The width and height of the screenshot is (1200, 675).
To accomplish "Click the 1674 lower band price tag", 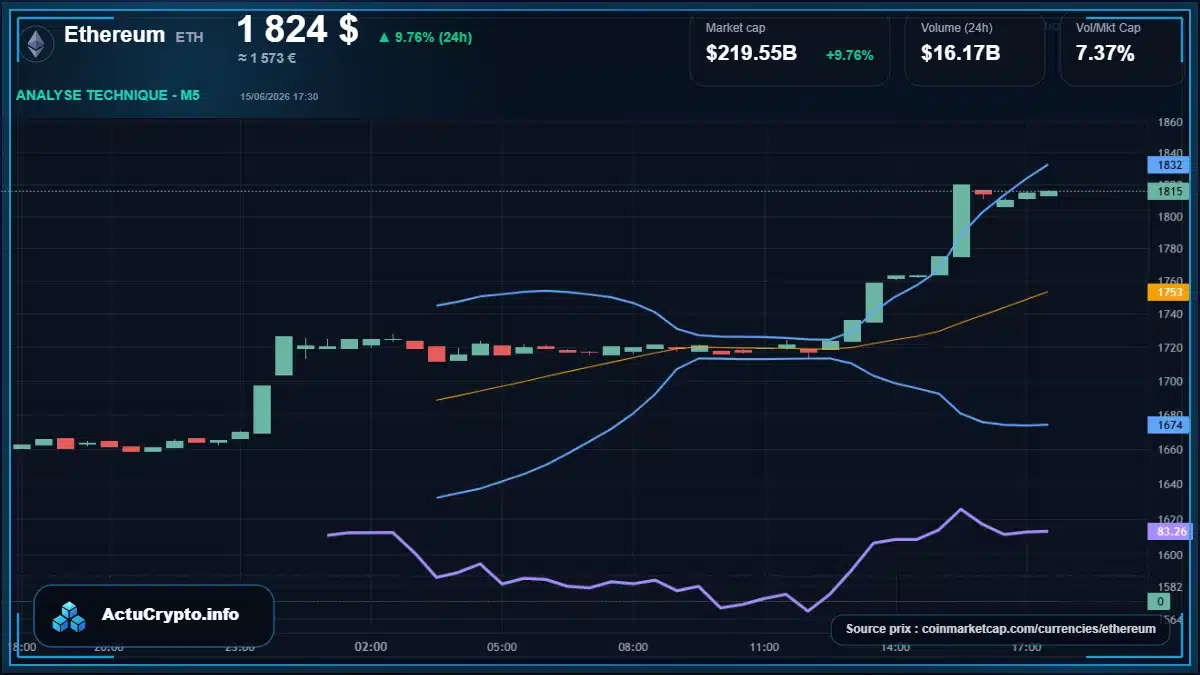I will [x=1169, y=425].
